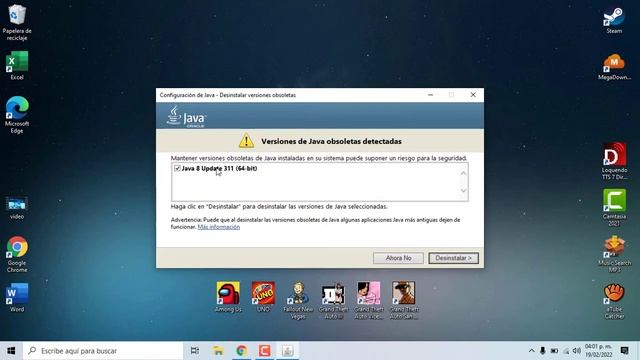640x360 pixels.
Task: Open the Word desktop shortcut
Action: (x=17, y=298)
